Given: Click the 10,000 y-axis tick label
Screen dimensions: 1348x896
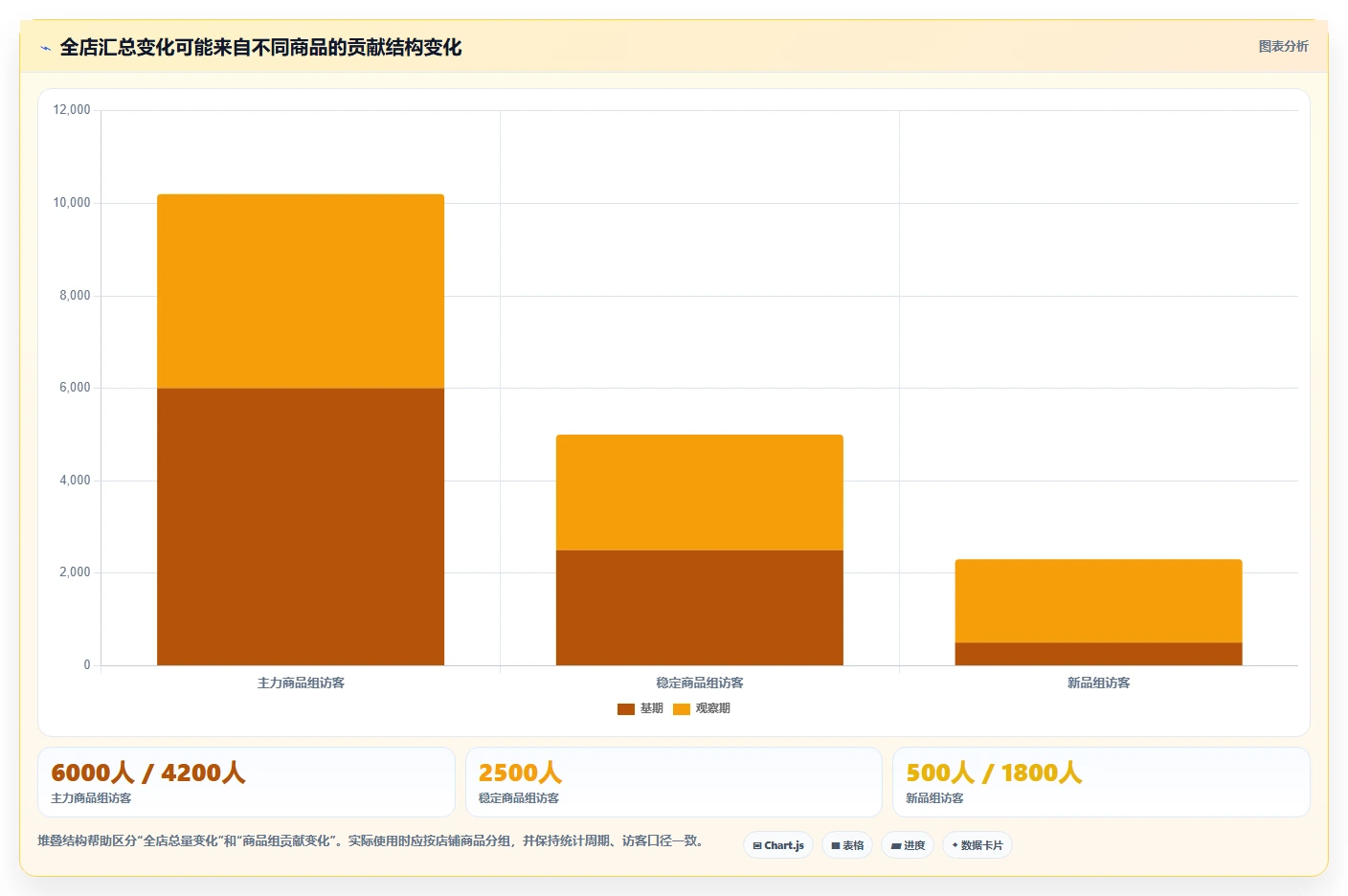Looking at the screenshot, I should [x=72, y=203].
